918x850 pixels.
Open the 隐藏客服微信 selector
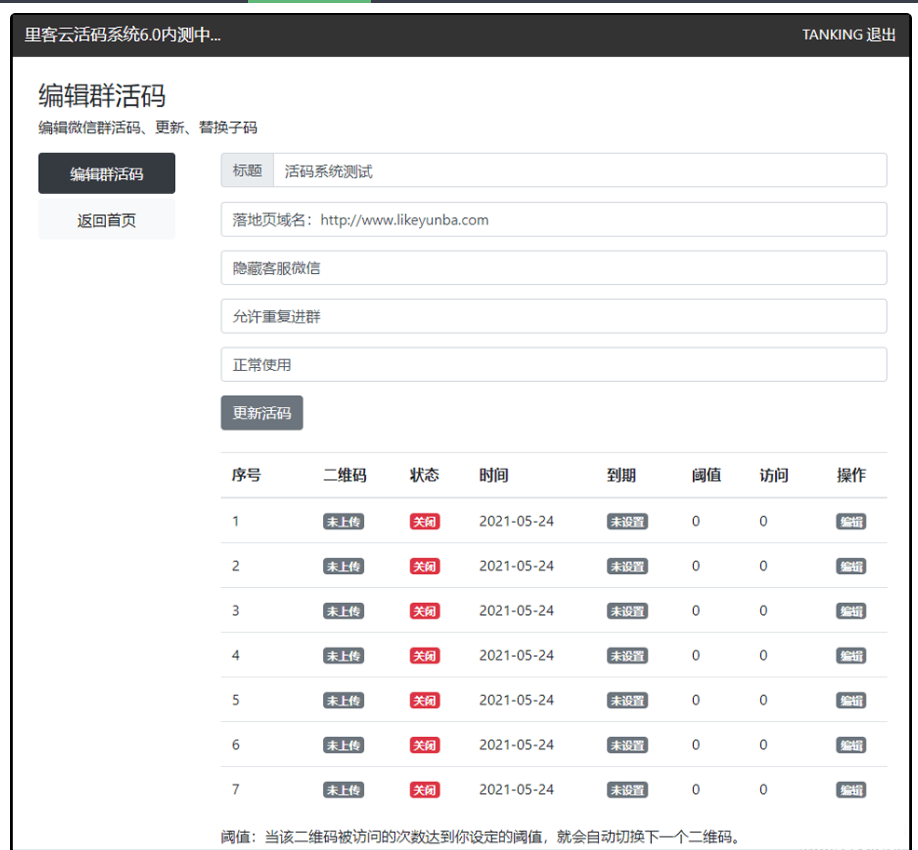pyautogui.click(x=553, y=267)
